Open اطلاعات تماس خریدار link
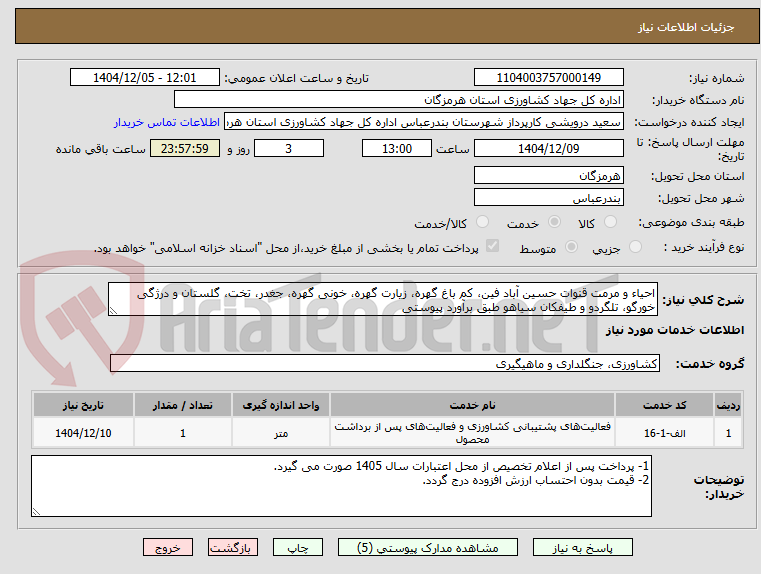Viewport: 761px width, 574px height. pos(167,122)
